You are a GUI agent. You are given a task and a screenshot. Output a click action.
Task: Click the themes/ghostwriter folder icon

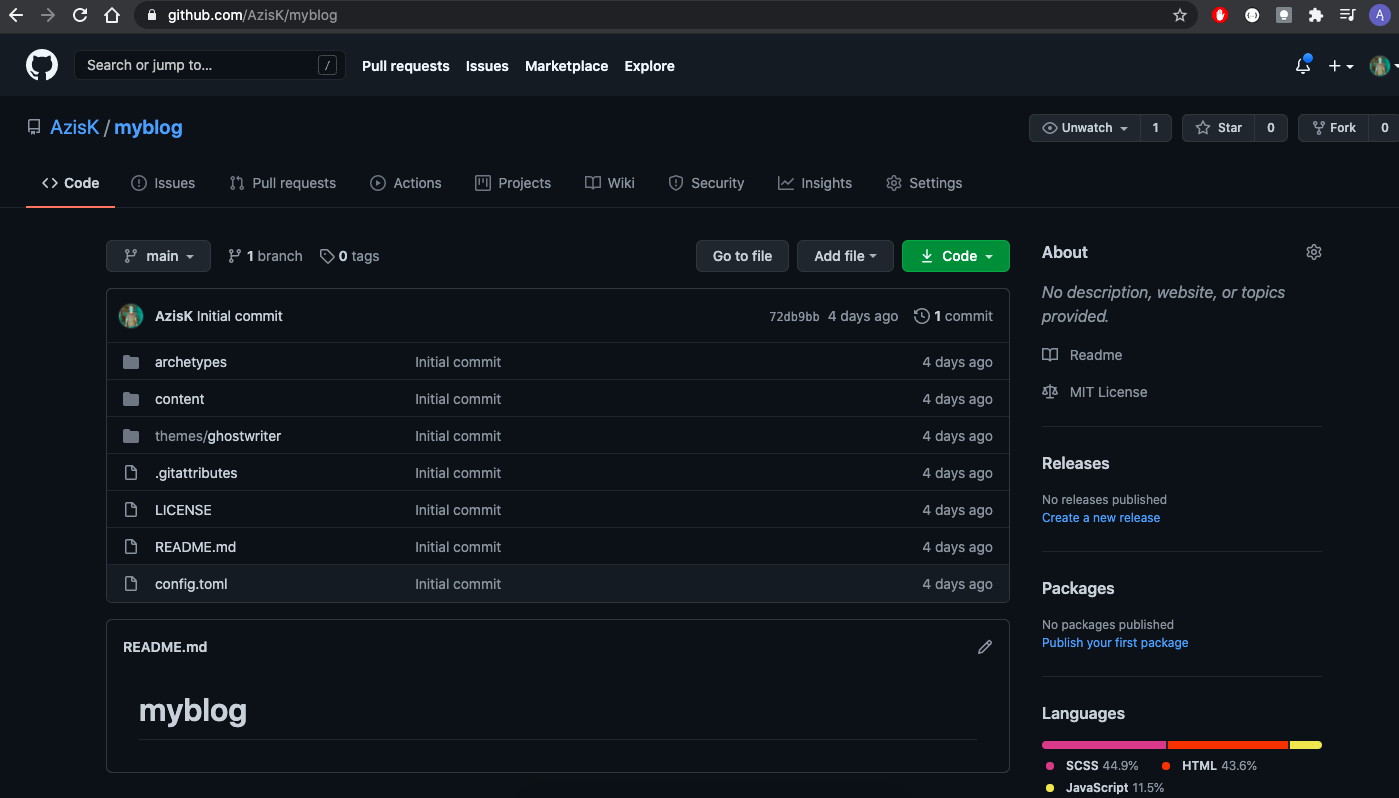point(131,436)
